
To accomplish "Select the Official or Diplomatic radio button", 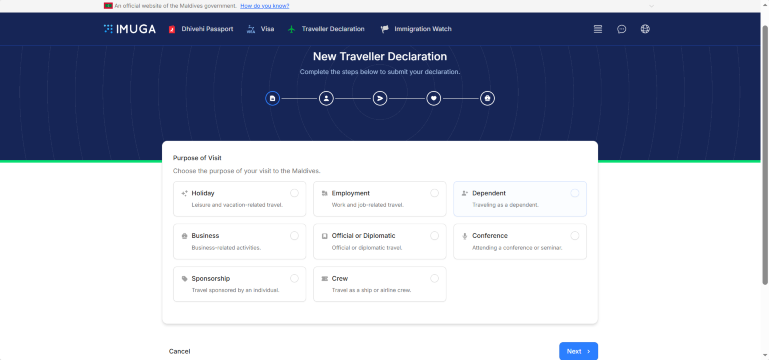I will pyautogui.click(x=435, y=236).
